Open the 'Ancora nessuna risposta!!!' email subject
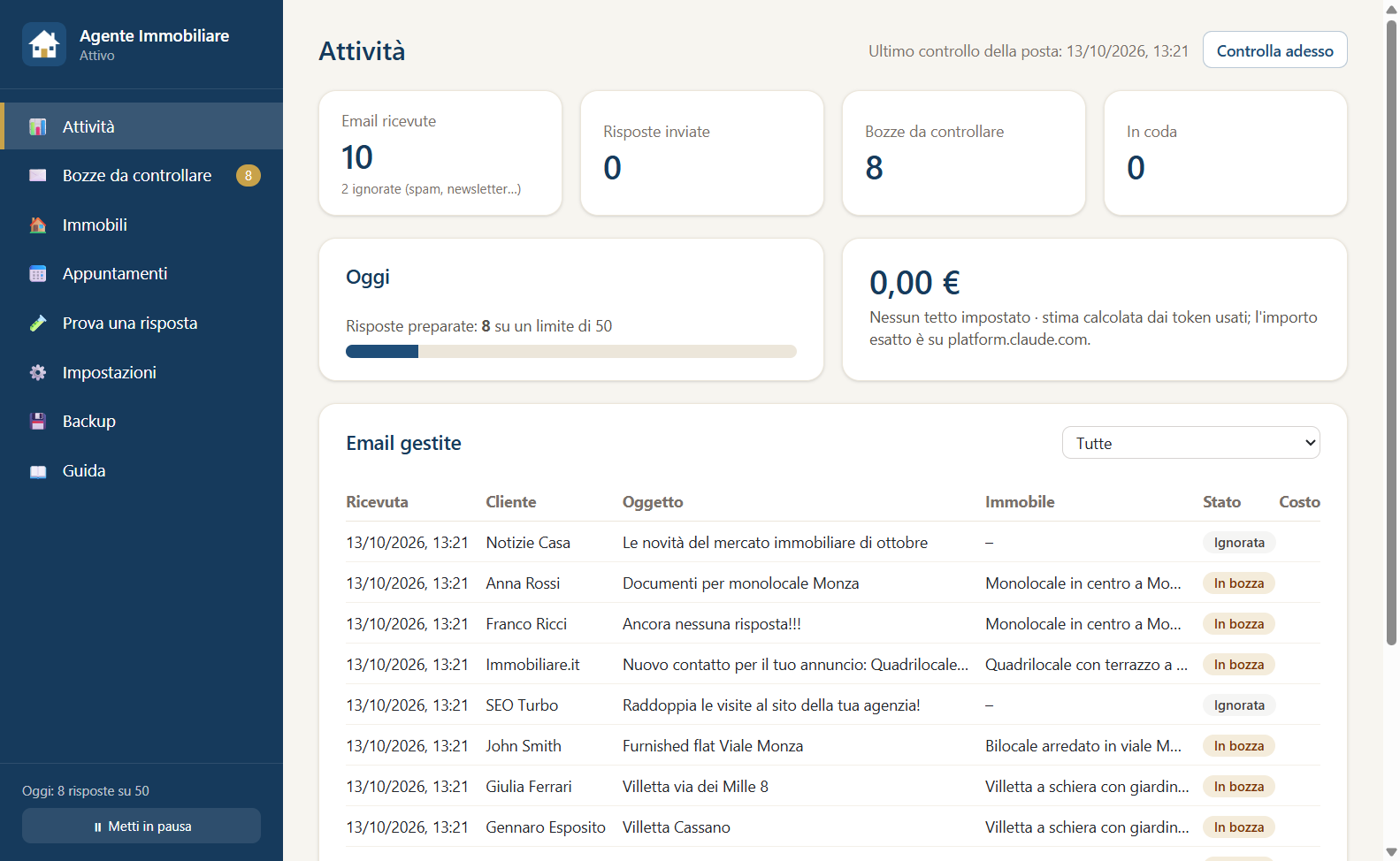The height and width of the screenshot is (861, 1400). click(712, 624)
